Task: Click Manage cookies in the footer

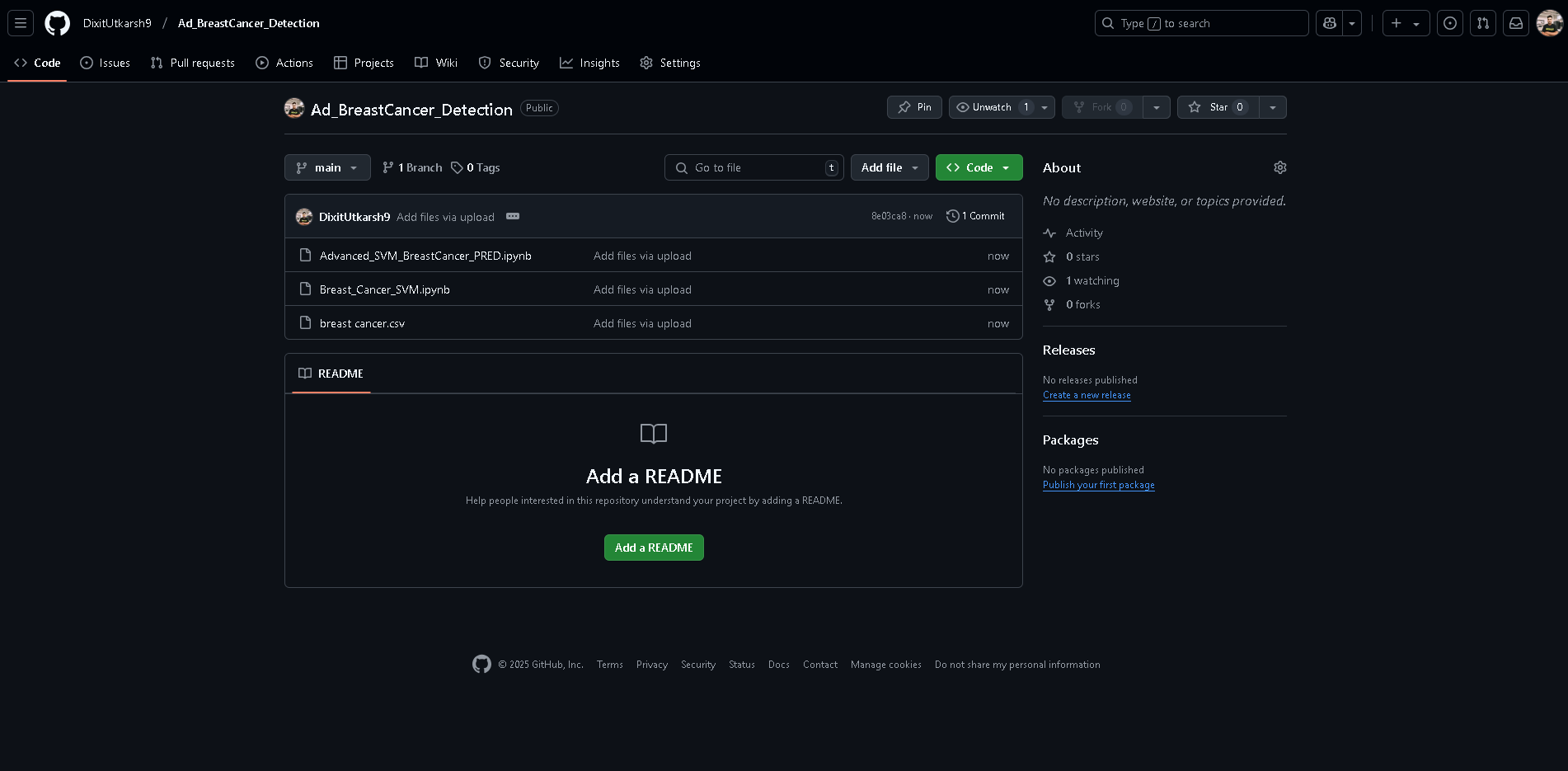Action: [x=886, y=665]
